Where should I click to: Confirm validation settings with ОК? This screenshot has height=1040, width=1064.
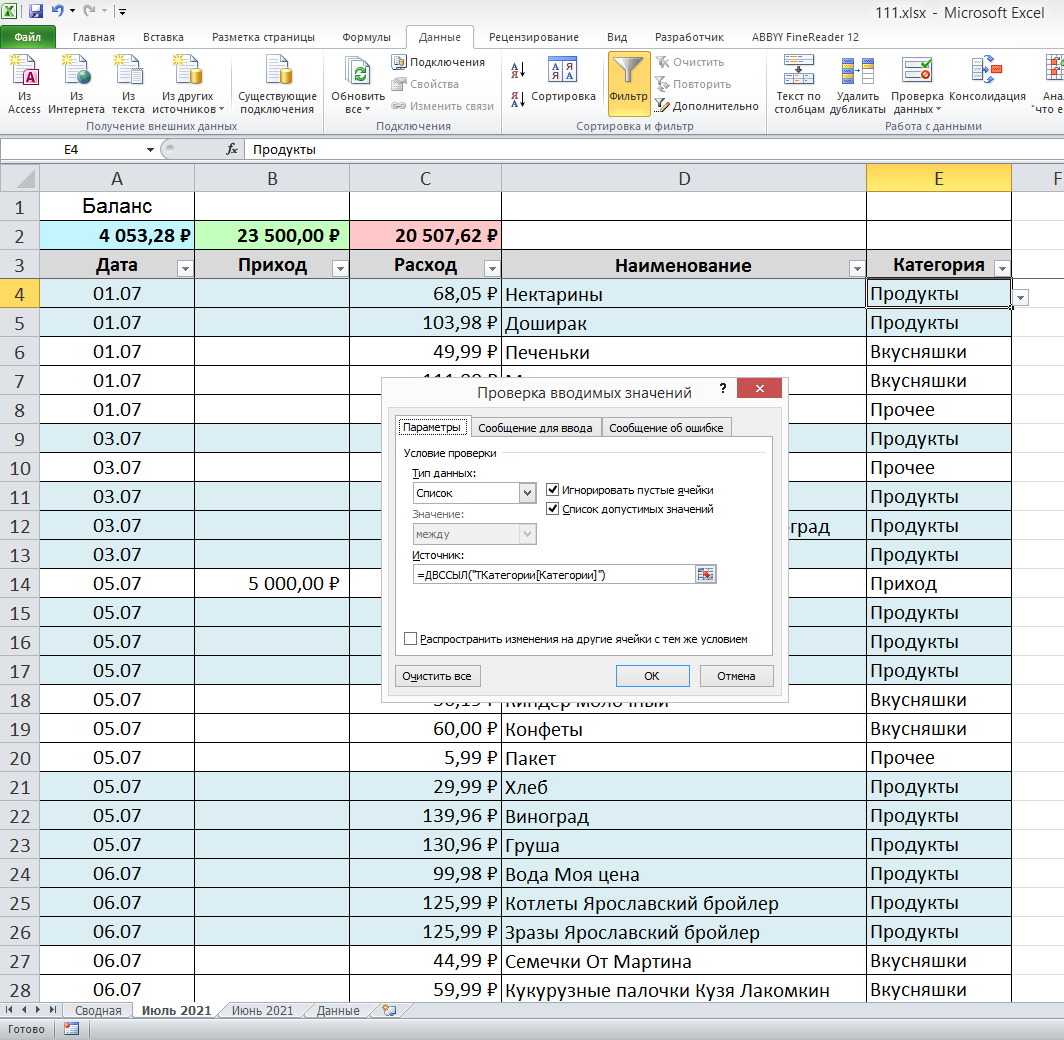click(x=652, y=676)
